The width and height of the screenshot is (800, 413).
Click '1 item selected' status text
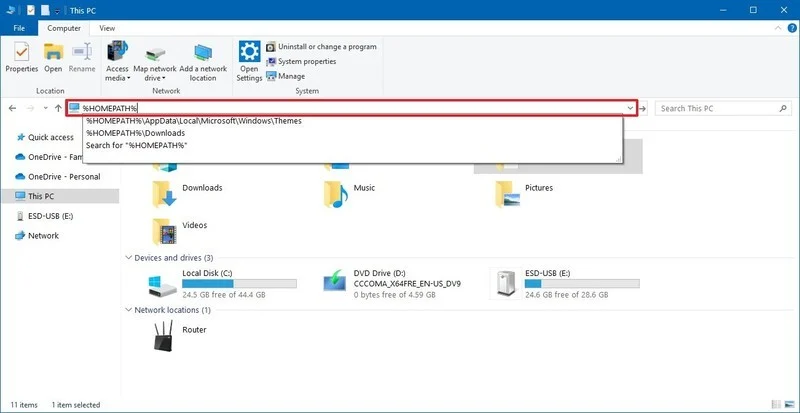76,405
